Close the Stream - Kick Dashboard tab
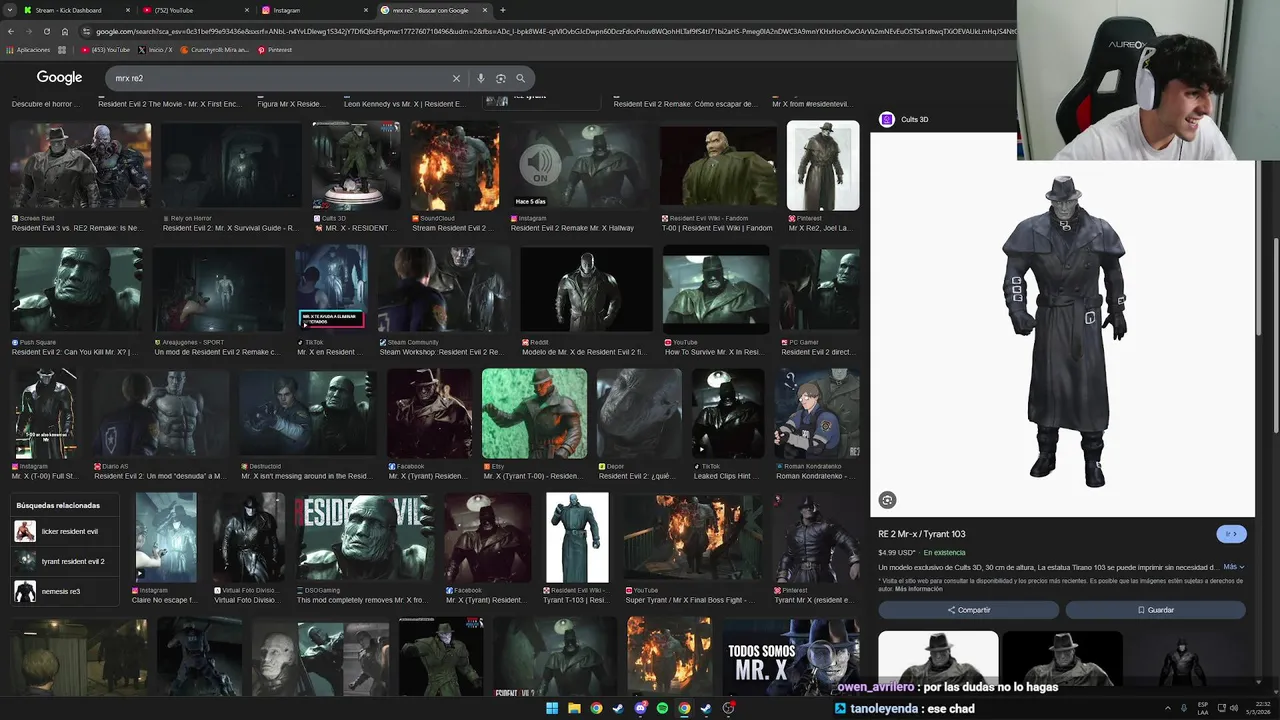 coord(129,10)
